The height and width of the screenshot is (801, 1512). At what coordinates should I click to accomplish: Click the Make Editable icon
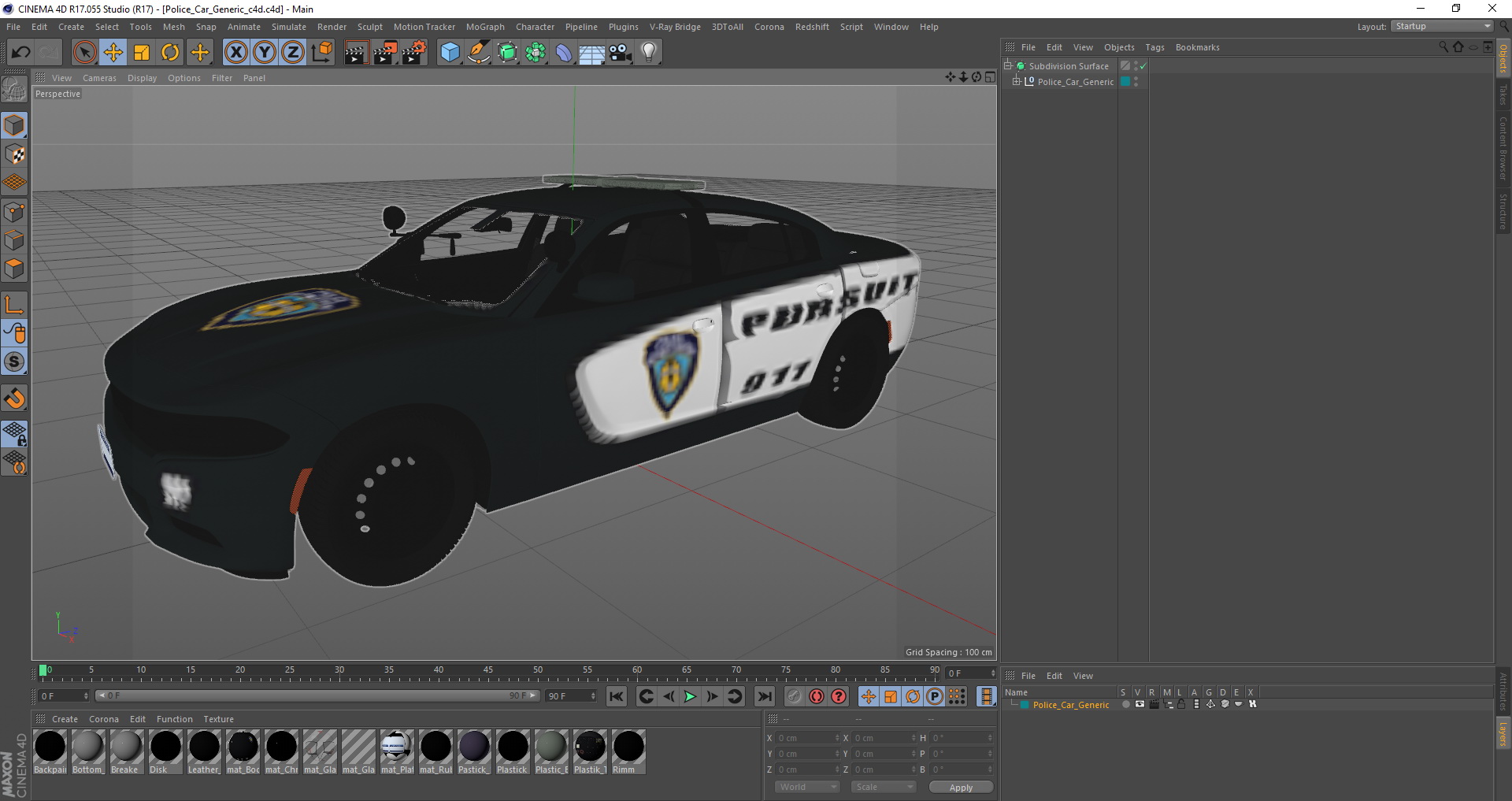tap(14, 91)
